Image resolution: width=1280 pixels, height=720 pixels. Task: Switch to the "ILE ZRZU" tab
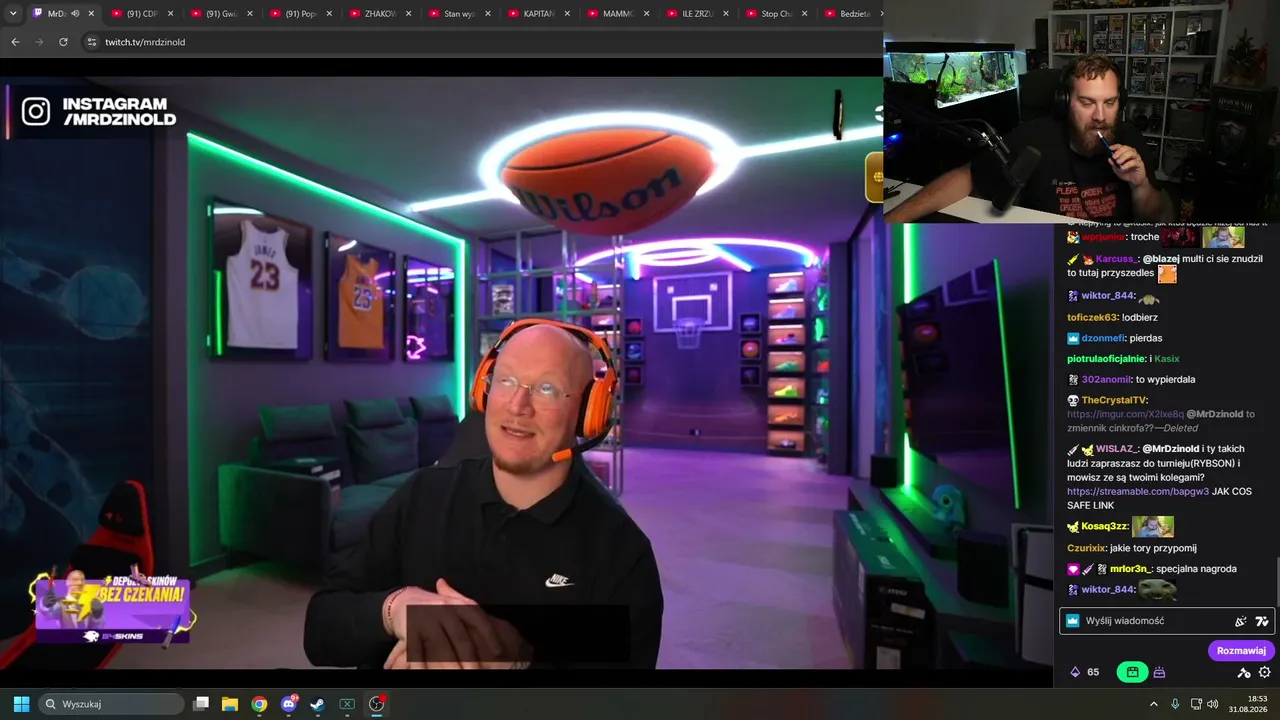[x=698, y=14]
